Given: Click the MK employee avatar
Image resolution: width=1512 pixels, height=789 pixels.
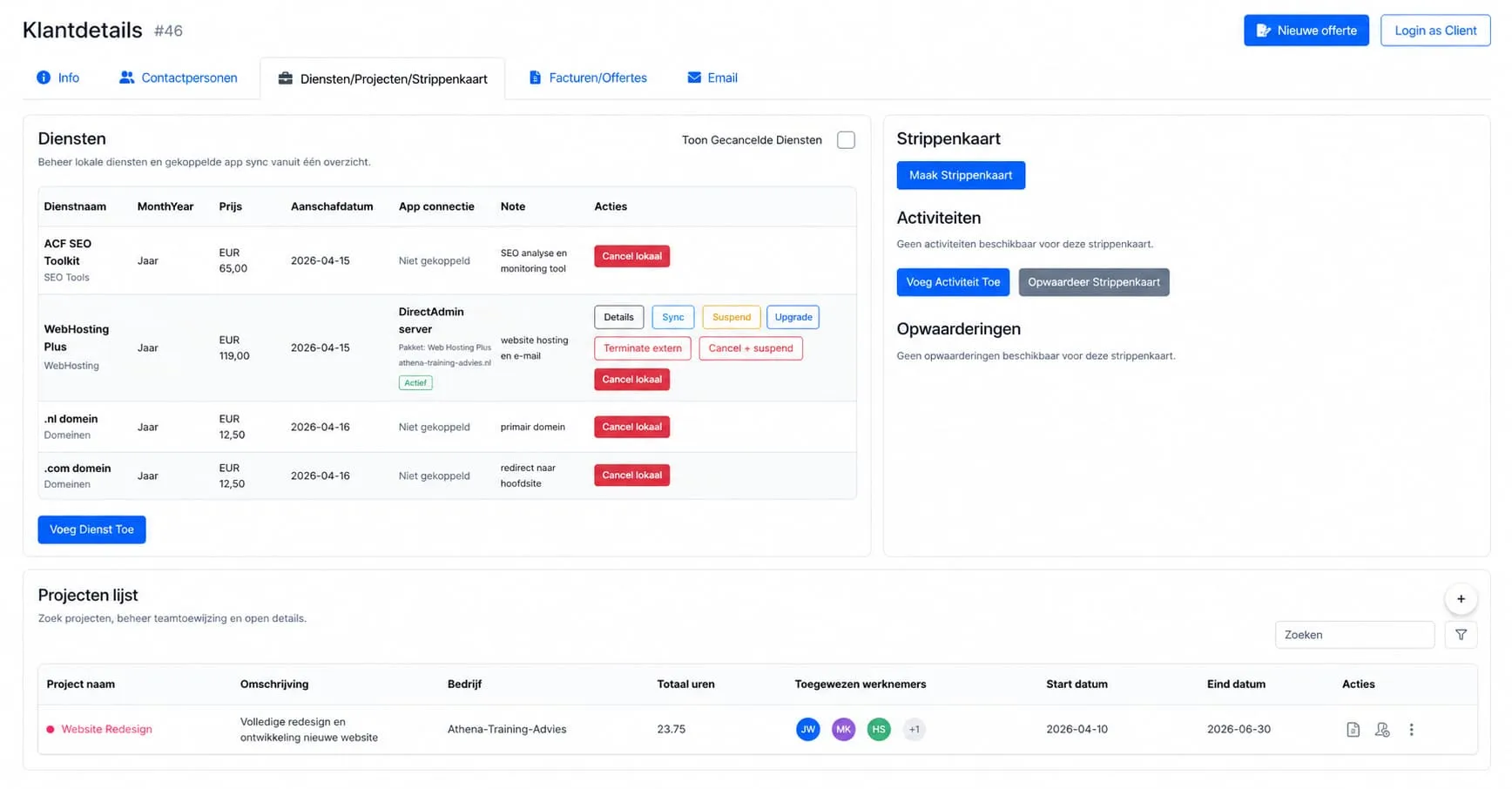Looking at the screenshot, I should click(x=843, y=730).
